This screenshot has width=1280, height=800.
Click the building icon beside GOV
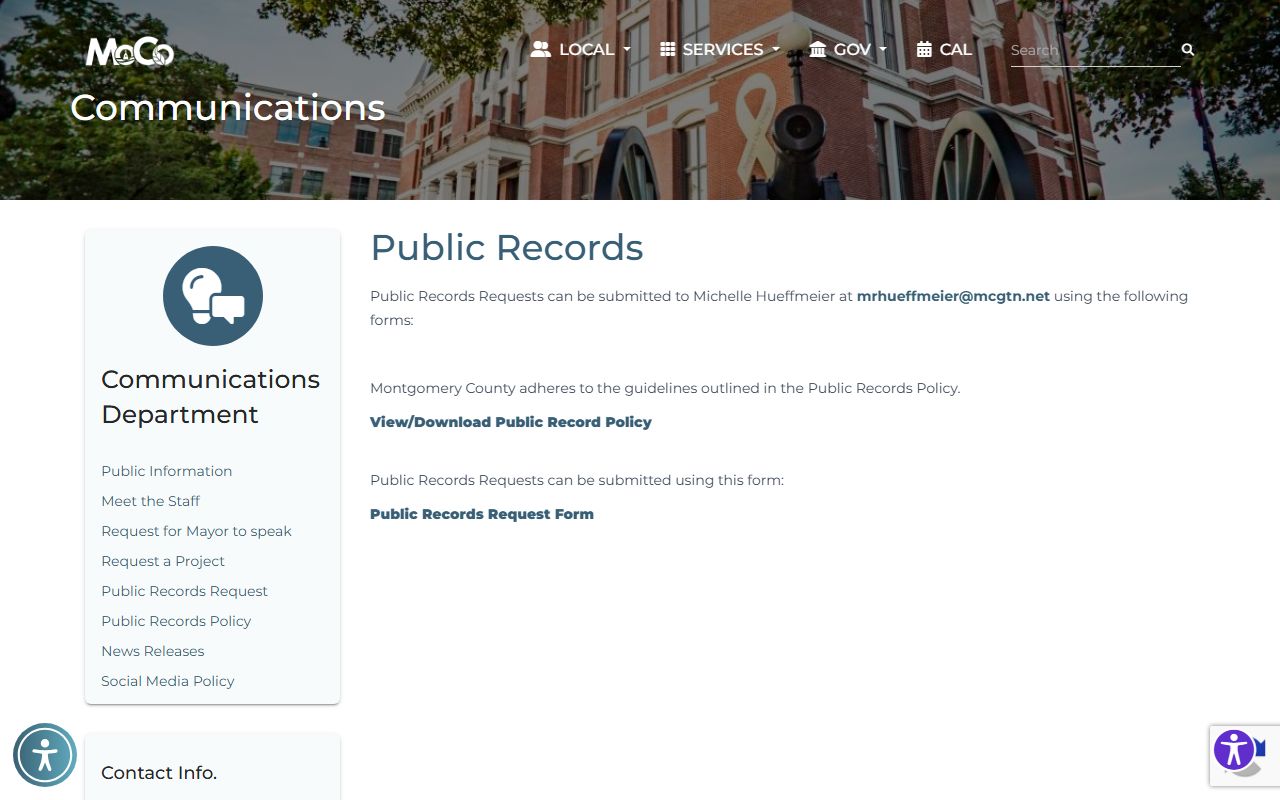tap(818, 49)
